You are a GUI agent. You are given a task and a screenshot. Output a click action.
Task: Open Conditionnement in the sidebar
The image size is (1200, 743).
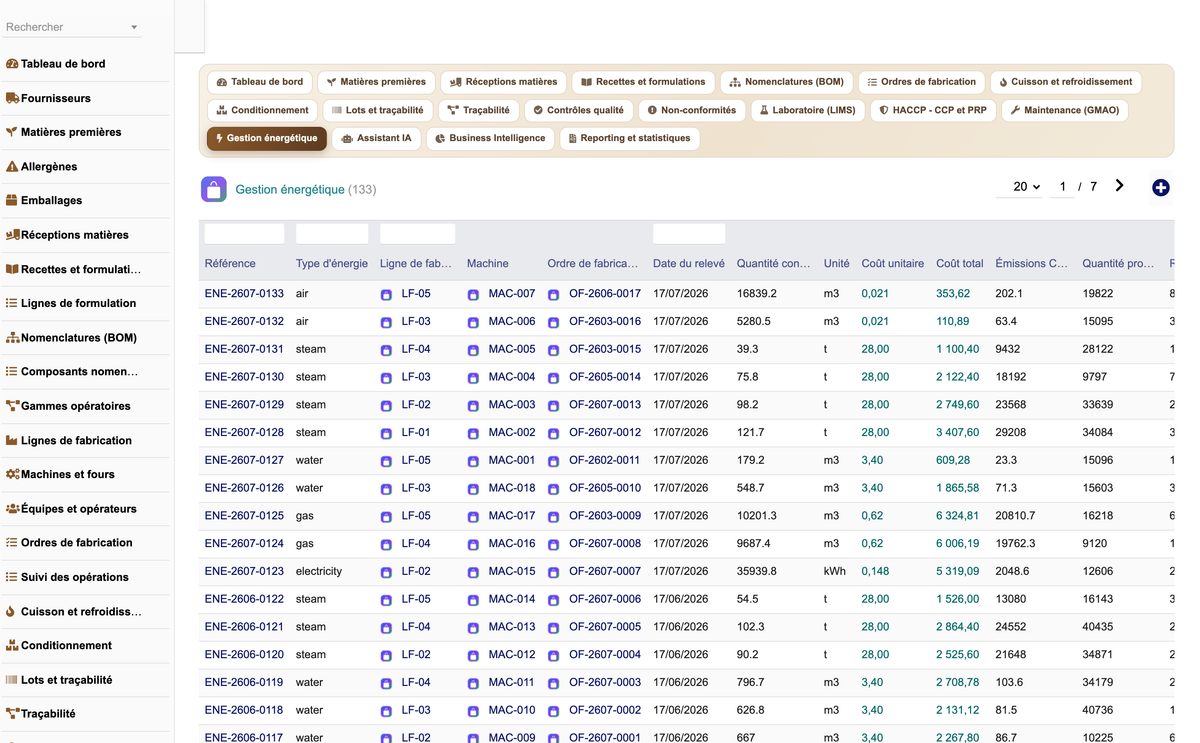59,646
